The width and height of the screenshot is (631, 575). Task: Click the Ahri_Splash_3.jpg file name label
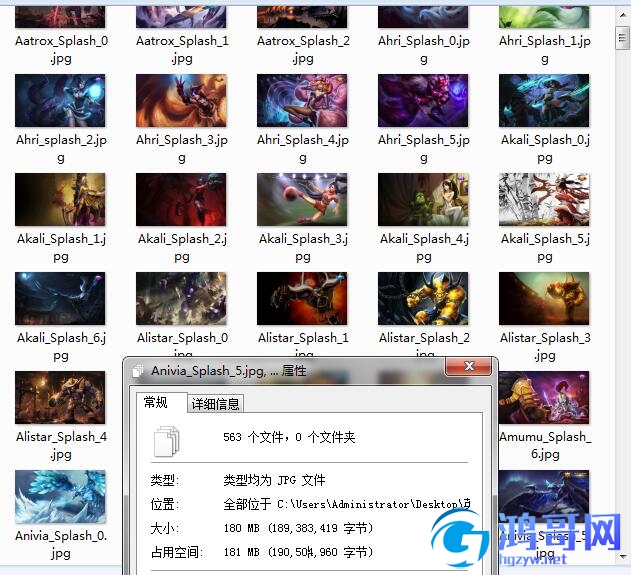point(182,148)
